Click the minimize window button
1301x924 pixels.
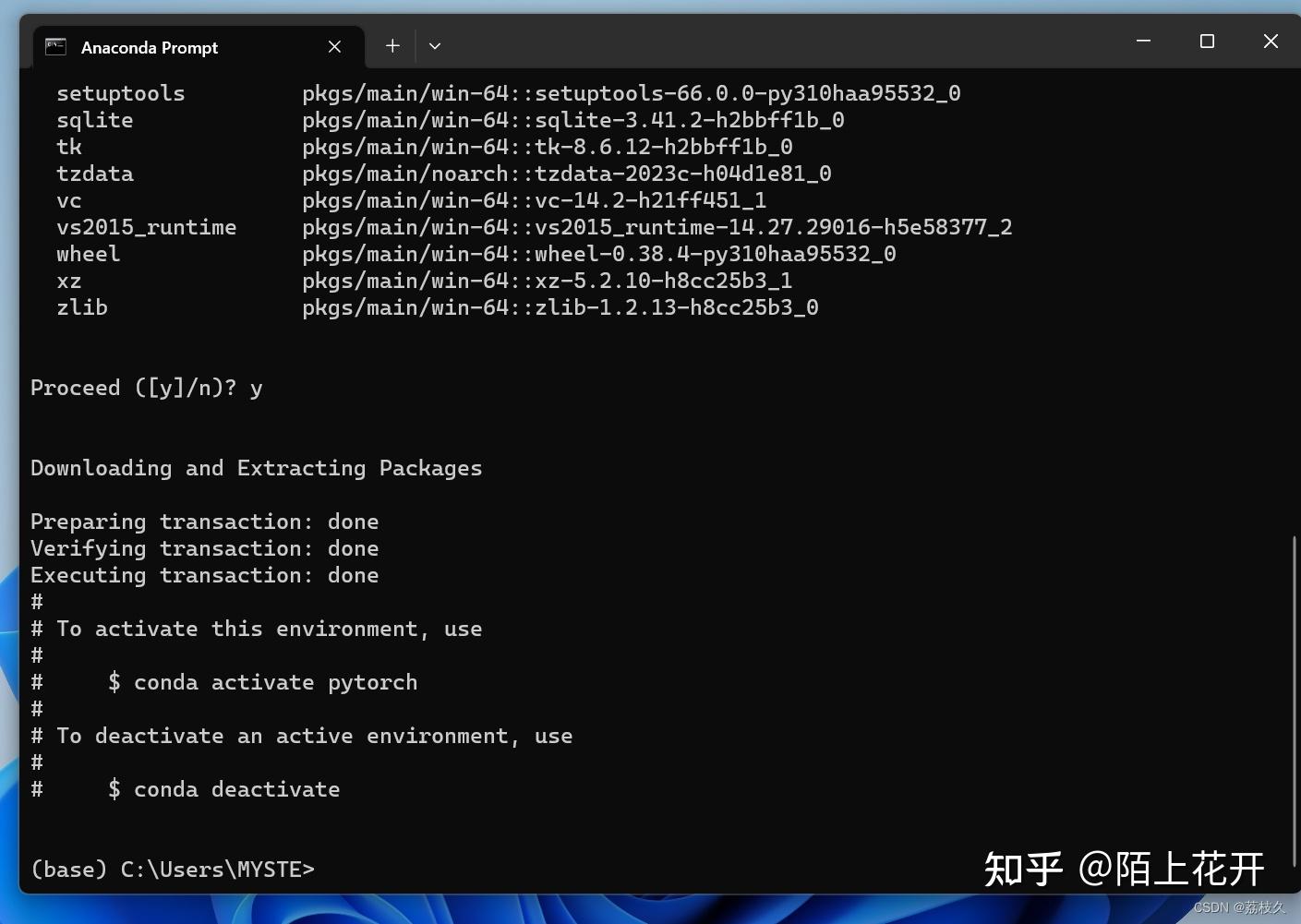1143,41
